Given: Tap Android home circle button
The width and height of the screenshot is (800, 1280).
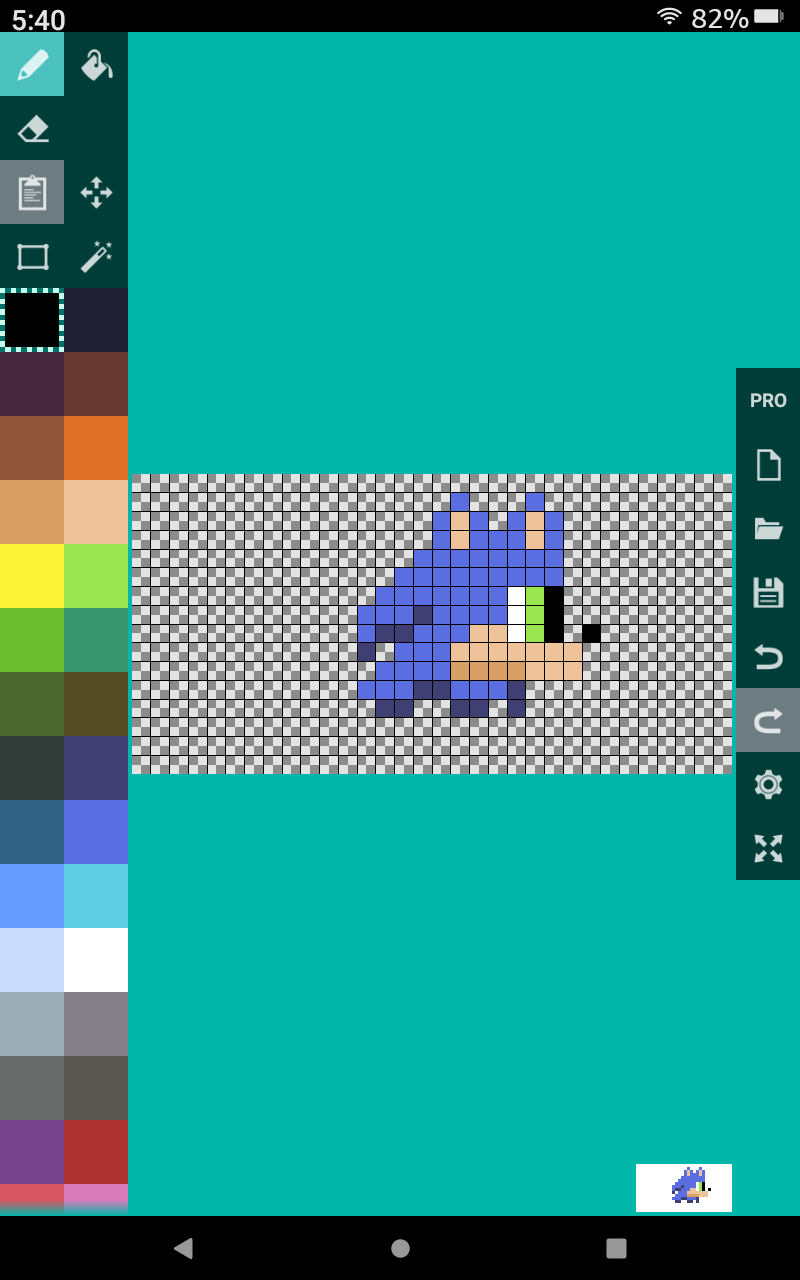Looking at the screenshot, I should point(400,1248).
